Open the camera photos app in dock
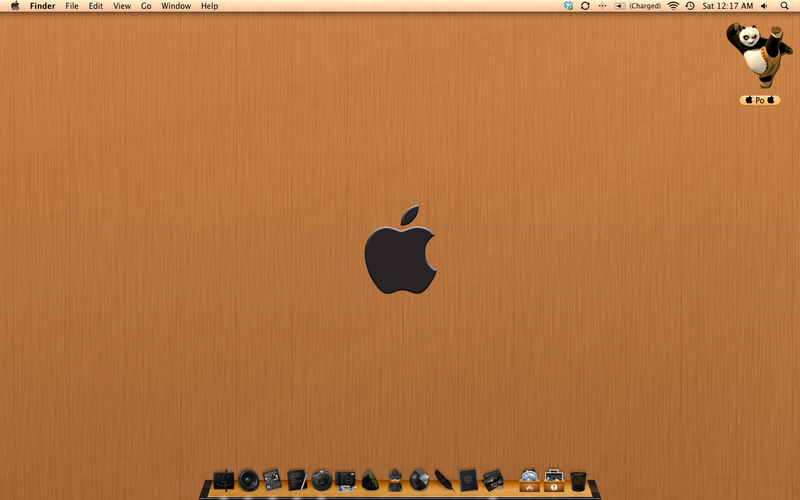Viewport: 800px width, 500px height. point(345,481)
